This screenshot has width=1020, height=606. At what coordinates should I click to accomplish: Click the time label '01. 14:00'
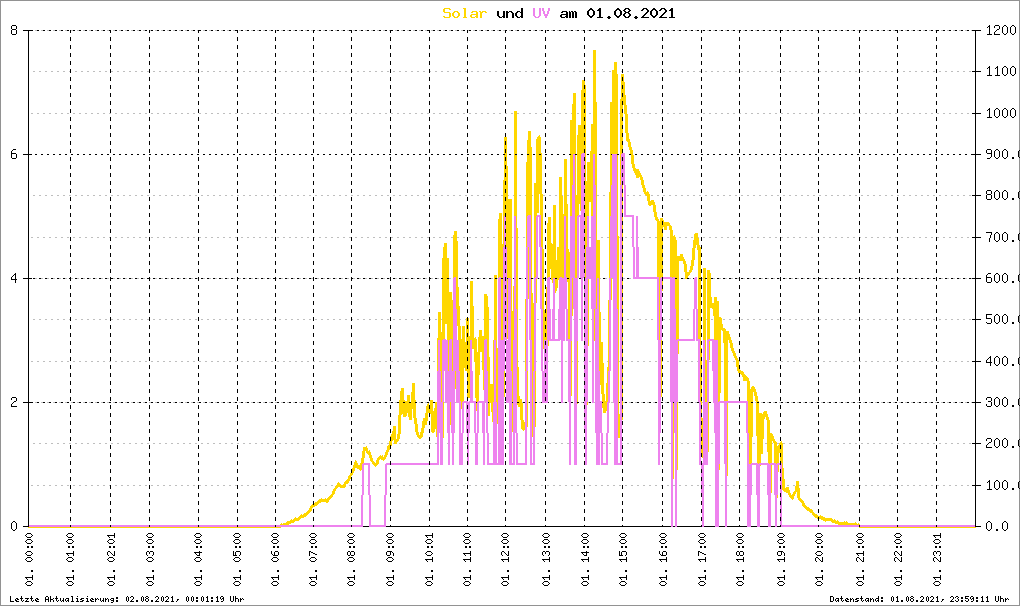pyautogui.click(x=584, y=559)
